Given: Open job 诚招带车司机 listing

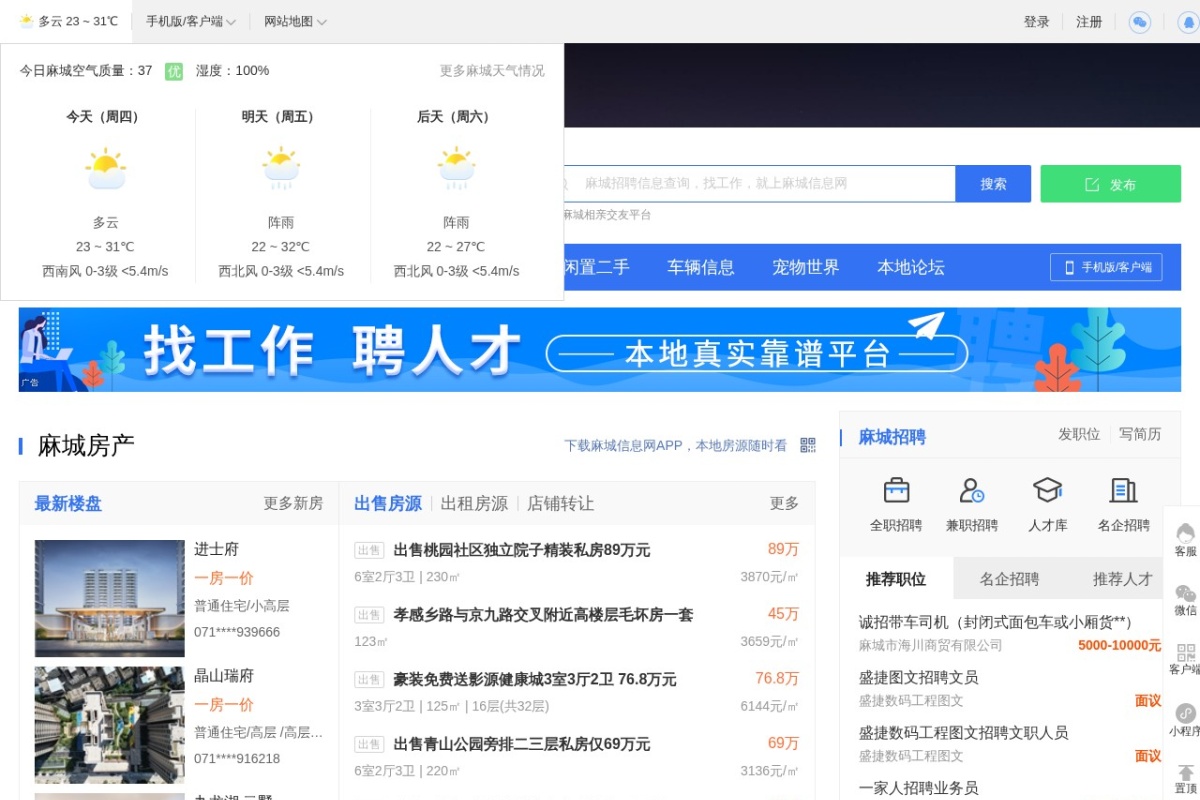Looking at the screenshot, I should tap(995, 622).
